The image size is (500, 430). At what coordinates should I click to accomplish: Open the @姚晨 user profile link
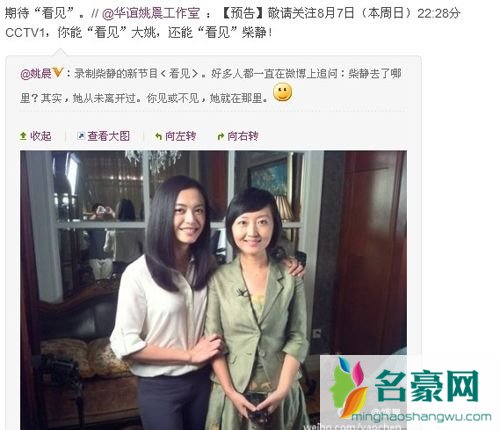36,73
